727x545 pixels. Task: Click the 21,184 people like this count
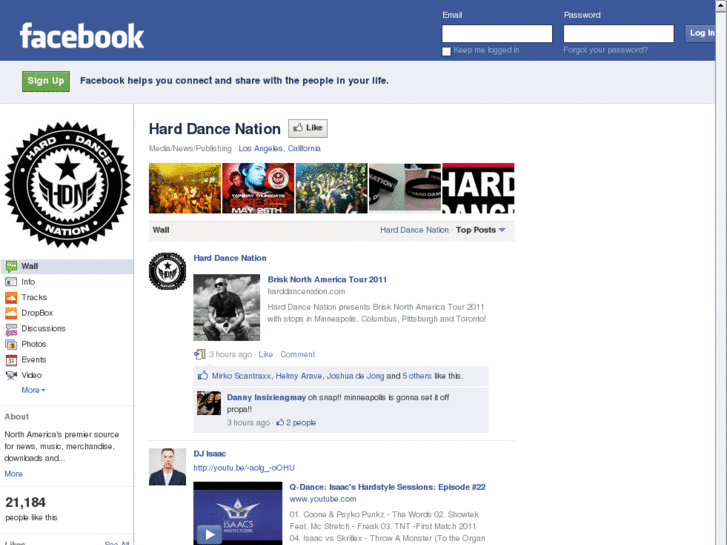coord(31,509)
